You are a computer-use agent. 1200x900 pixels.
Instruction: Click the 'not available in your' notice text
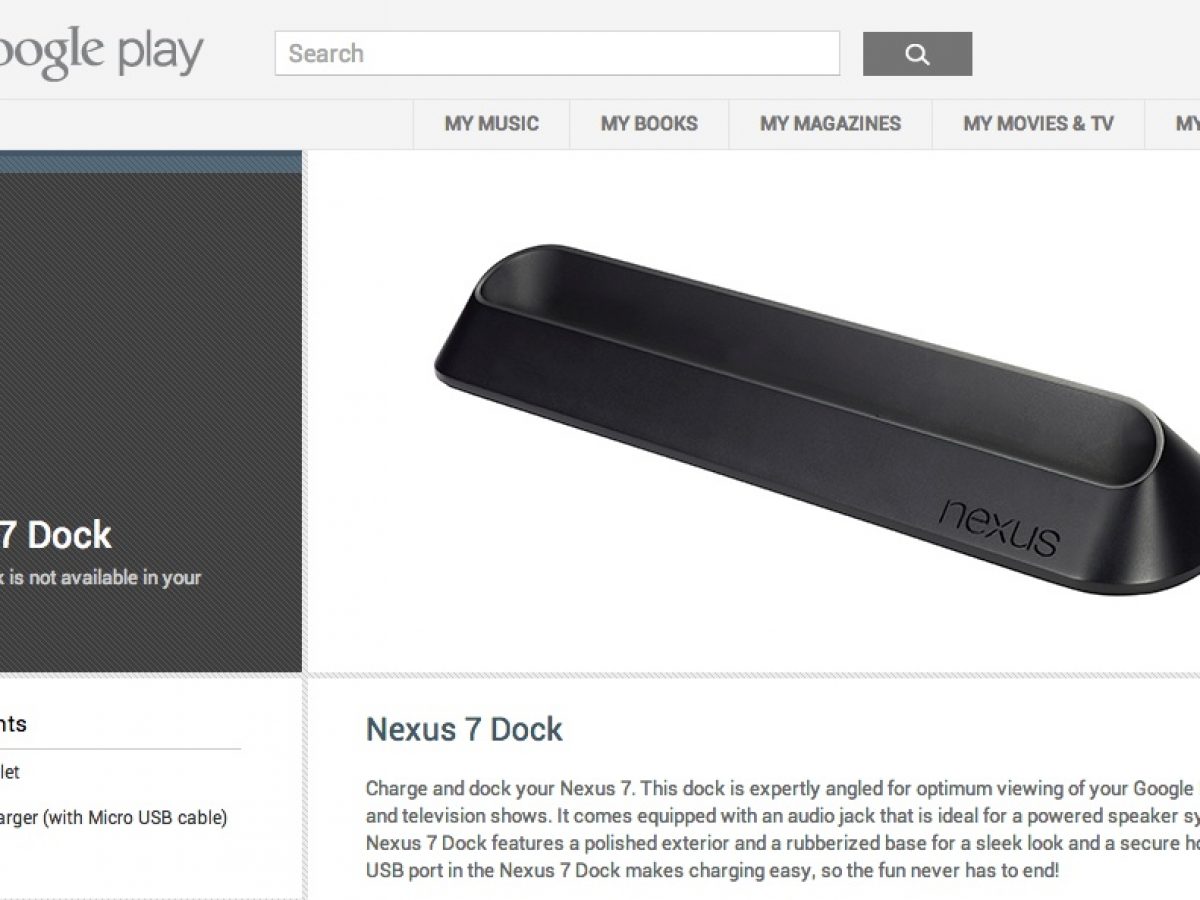coord(100,578)
